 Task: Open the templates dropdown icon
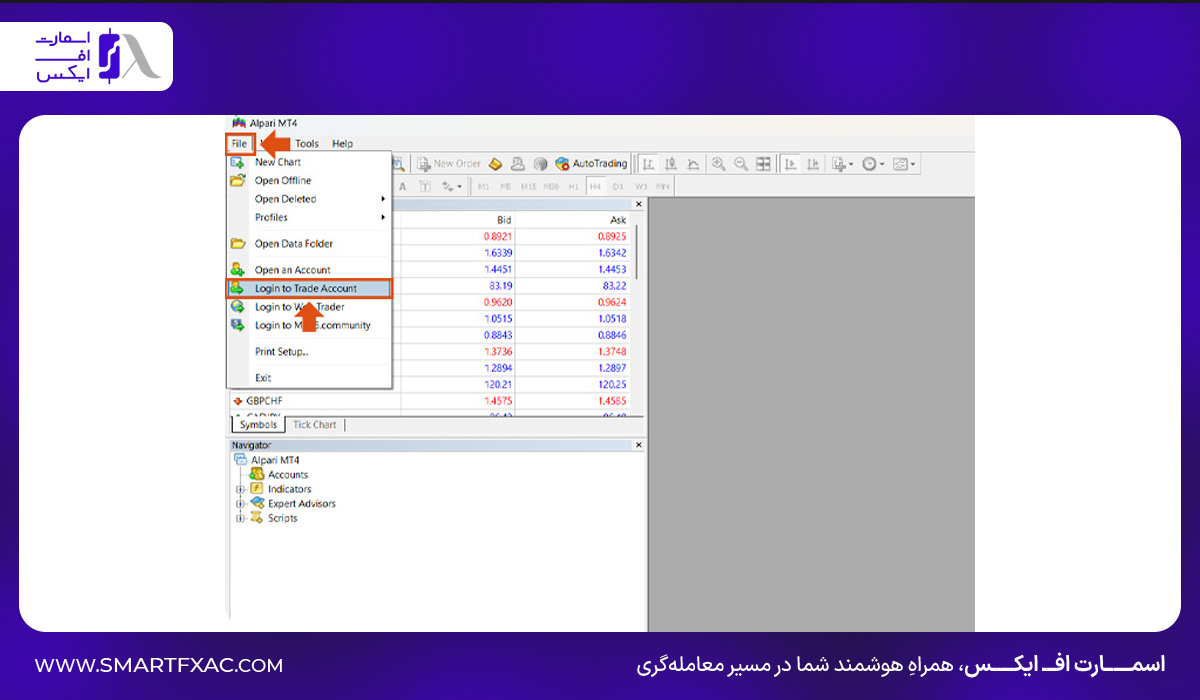[904, 164]
